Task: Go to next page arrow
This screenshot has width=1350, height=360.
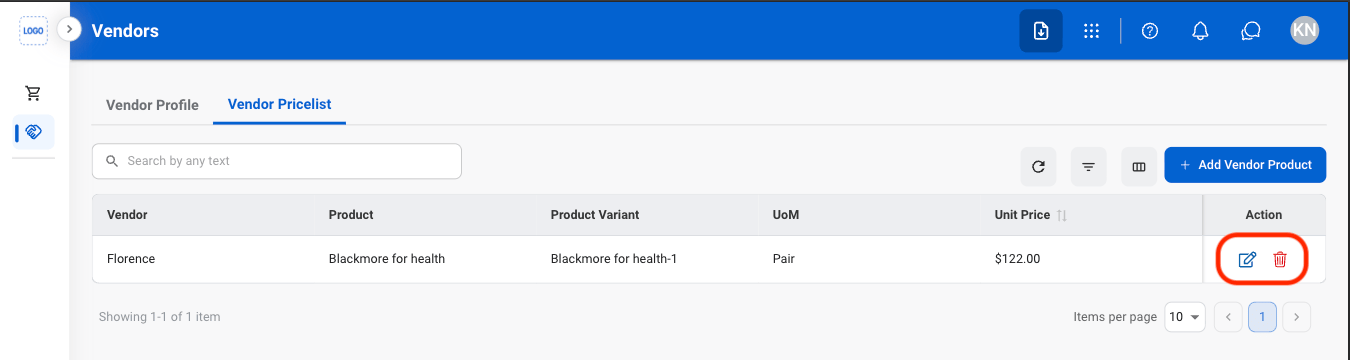Action: pos(1297,317)
